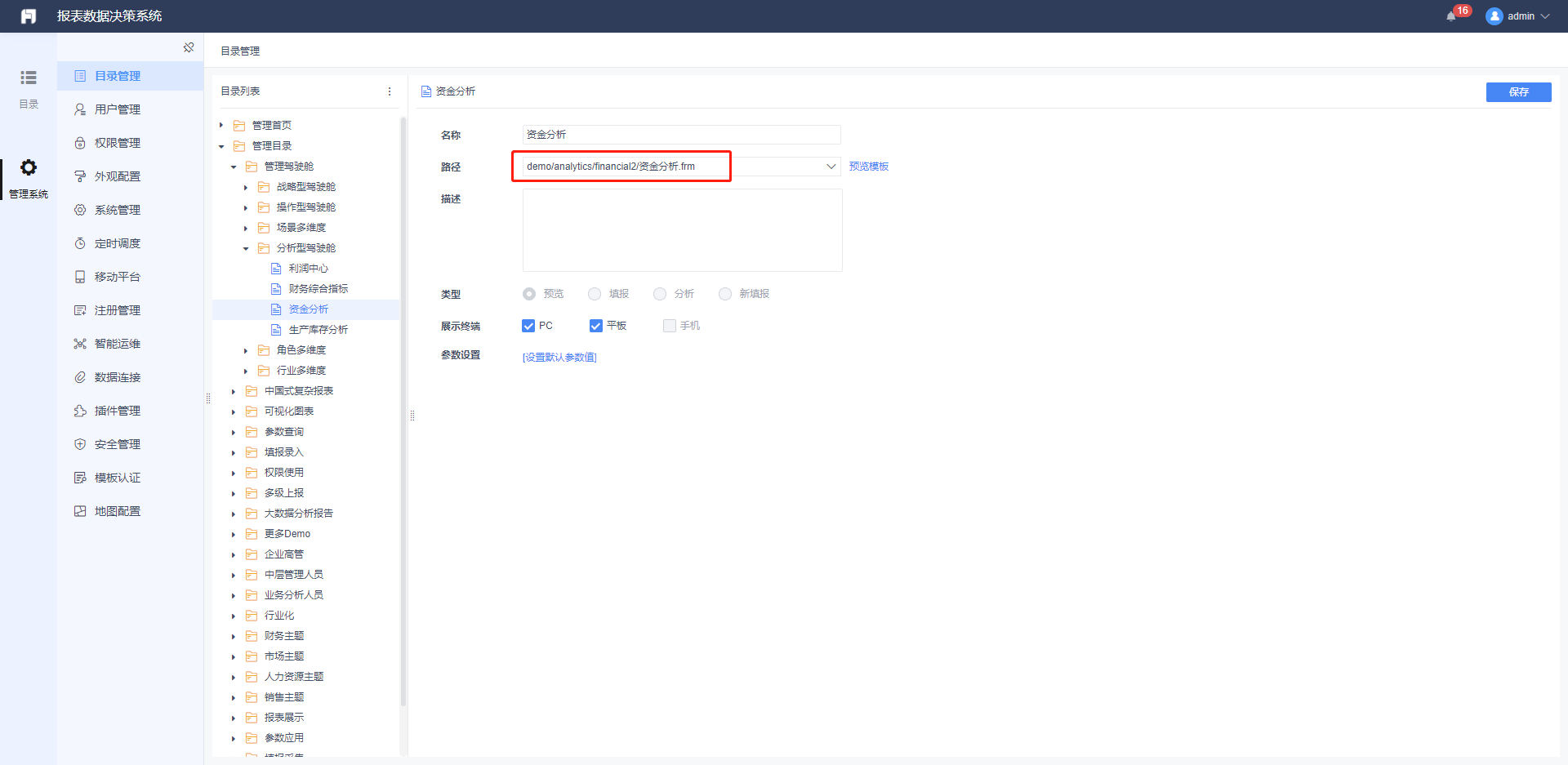The width and height of the screenshot is (1568, 765).
Task: Collapse the 管理驾驶舱 tree node
Action: (234, 167)
